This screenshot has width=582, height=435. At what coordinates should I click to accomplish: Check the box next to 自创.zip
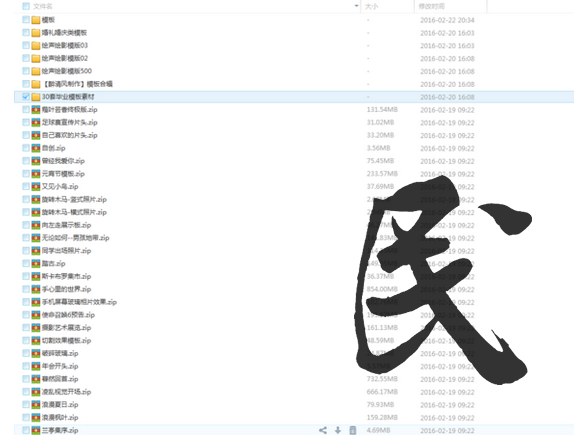tap(26, 148)
